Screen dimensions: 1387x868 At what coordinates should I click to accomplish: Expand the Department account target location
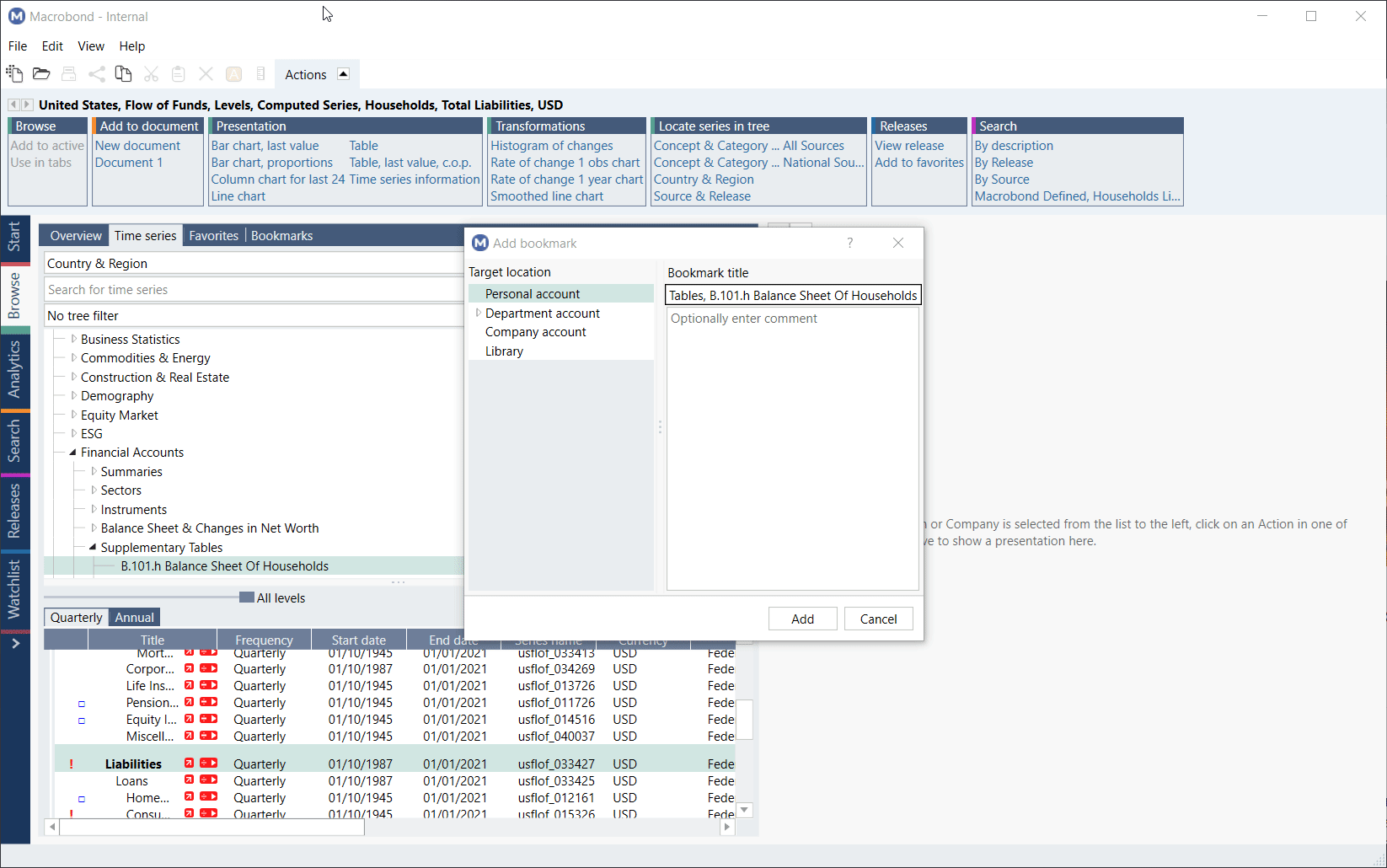point(479,313)
